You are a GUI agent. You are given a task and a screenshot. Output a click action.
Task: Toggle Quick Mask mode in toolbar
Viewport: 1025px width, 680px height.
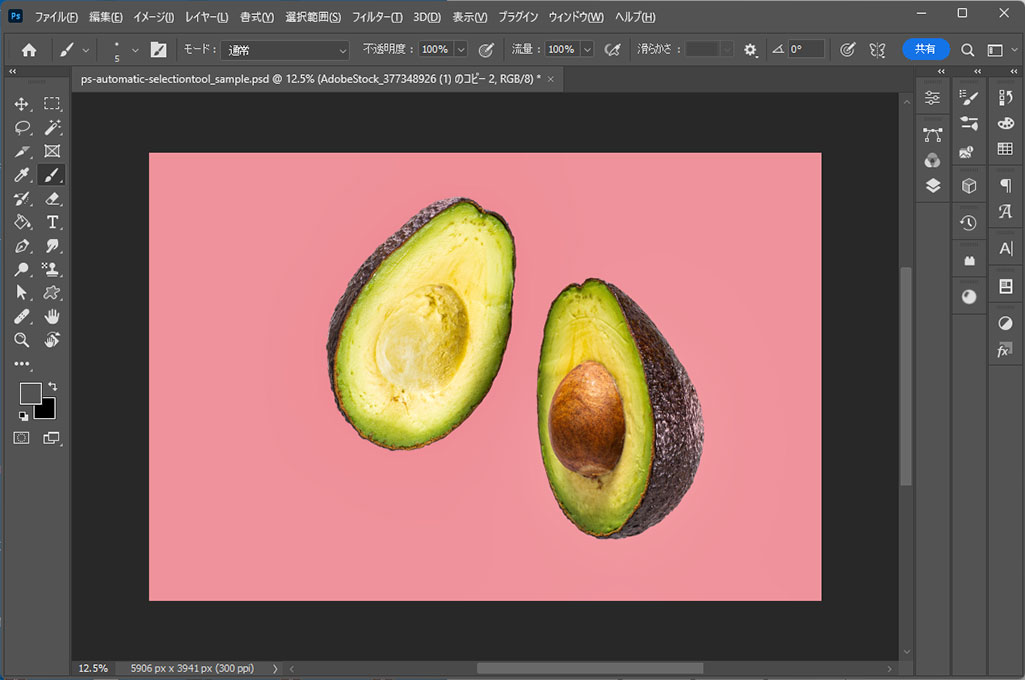pos(22,437)
